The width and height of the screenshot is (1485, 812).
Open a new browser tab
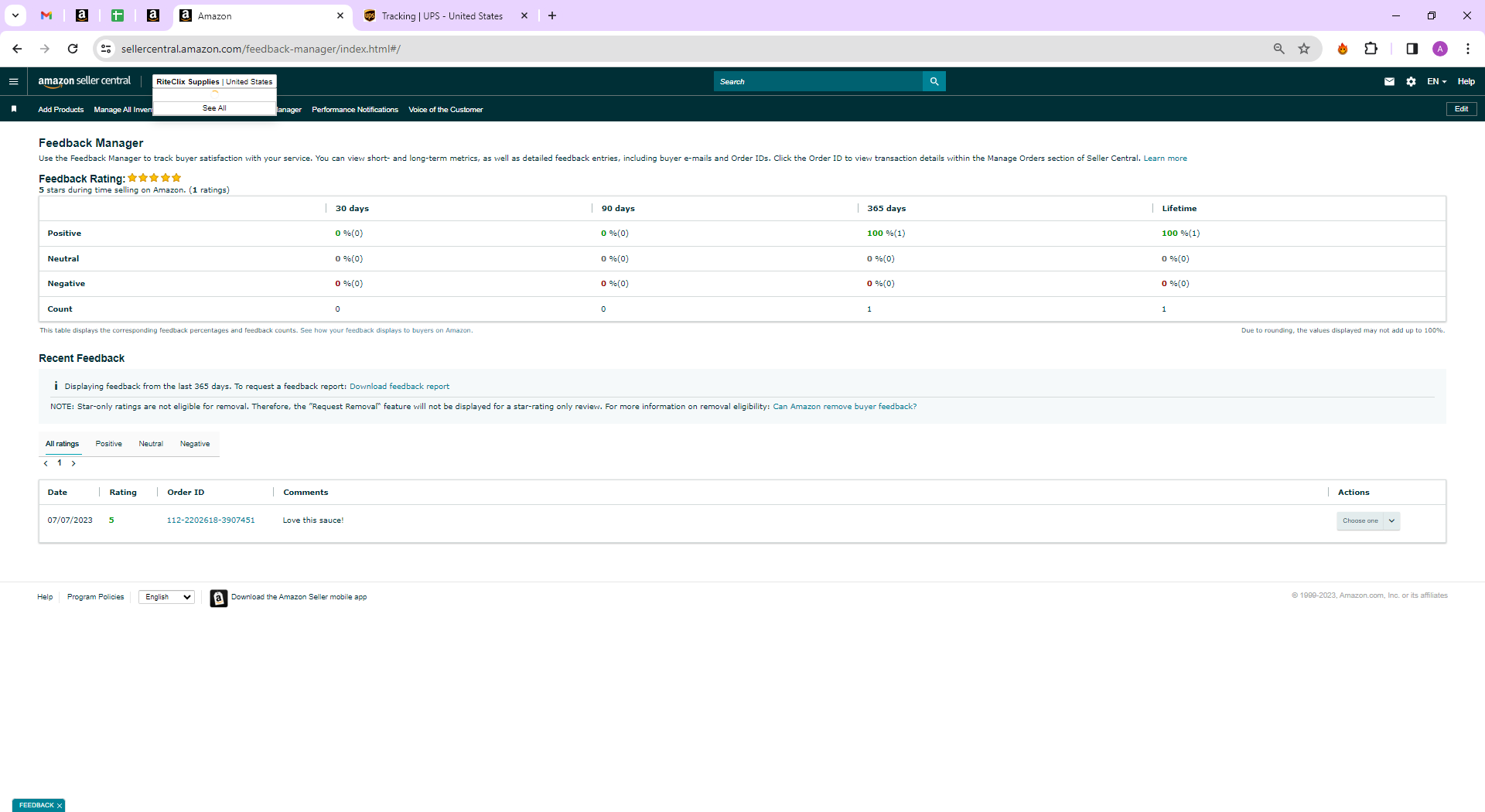552,15
